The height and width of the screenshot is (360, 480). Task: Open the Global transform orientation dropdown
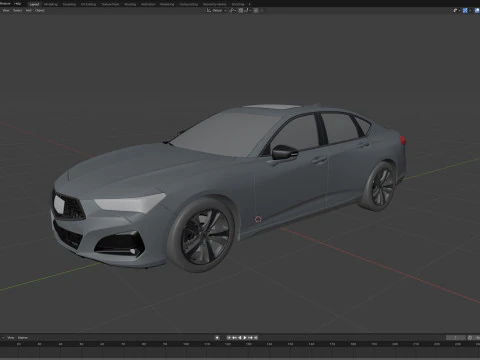click(x=217, y=10)
